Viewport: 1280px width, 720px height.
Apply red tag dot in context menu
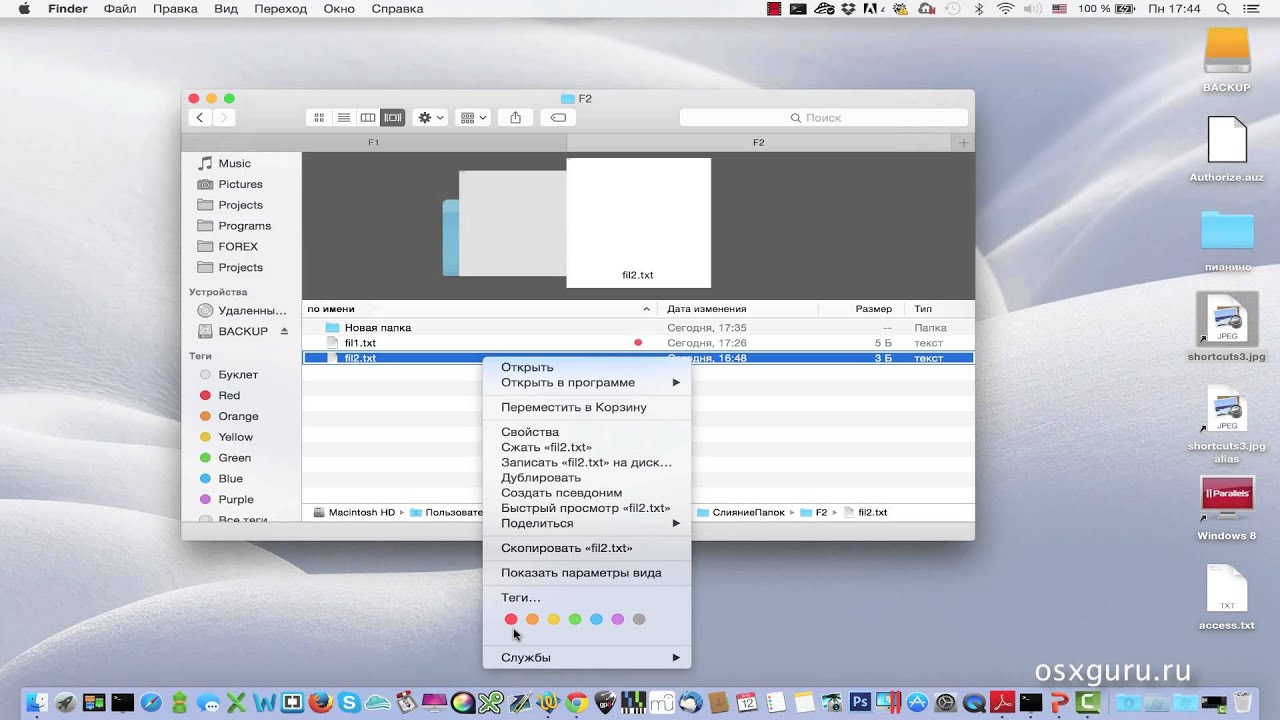pos(511,620)
